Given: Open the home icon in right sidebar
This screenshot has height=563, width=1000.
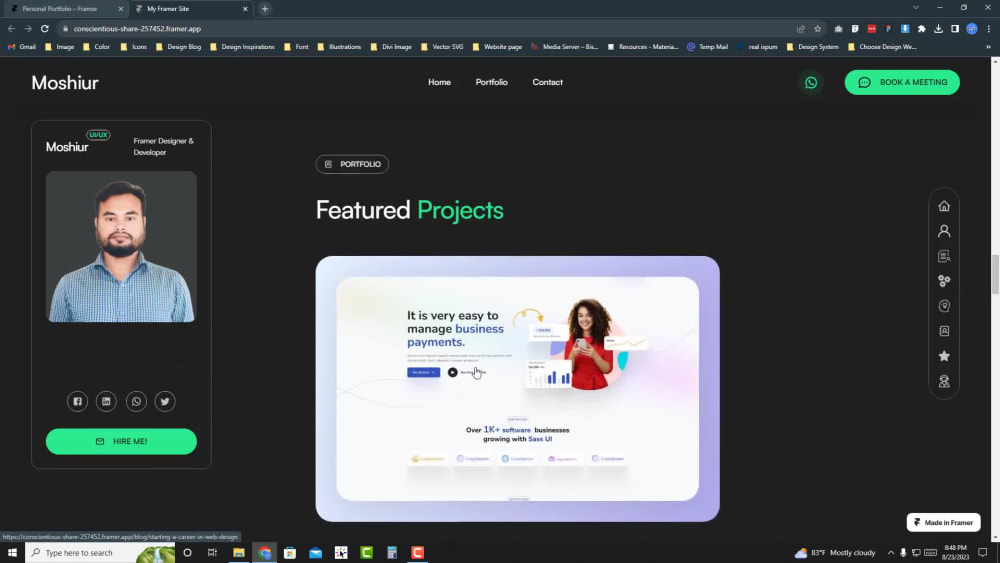Looking at the screenshot, I should [944, 206].
